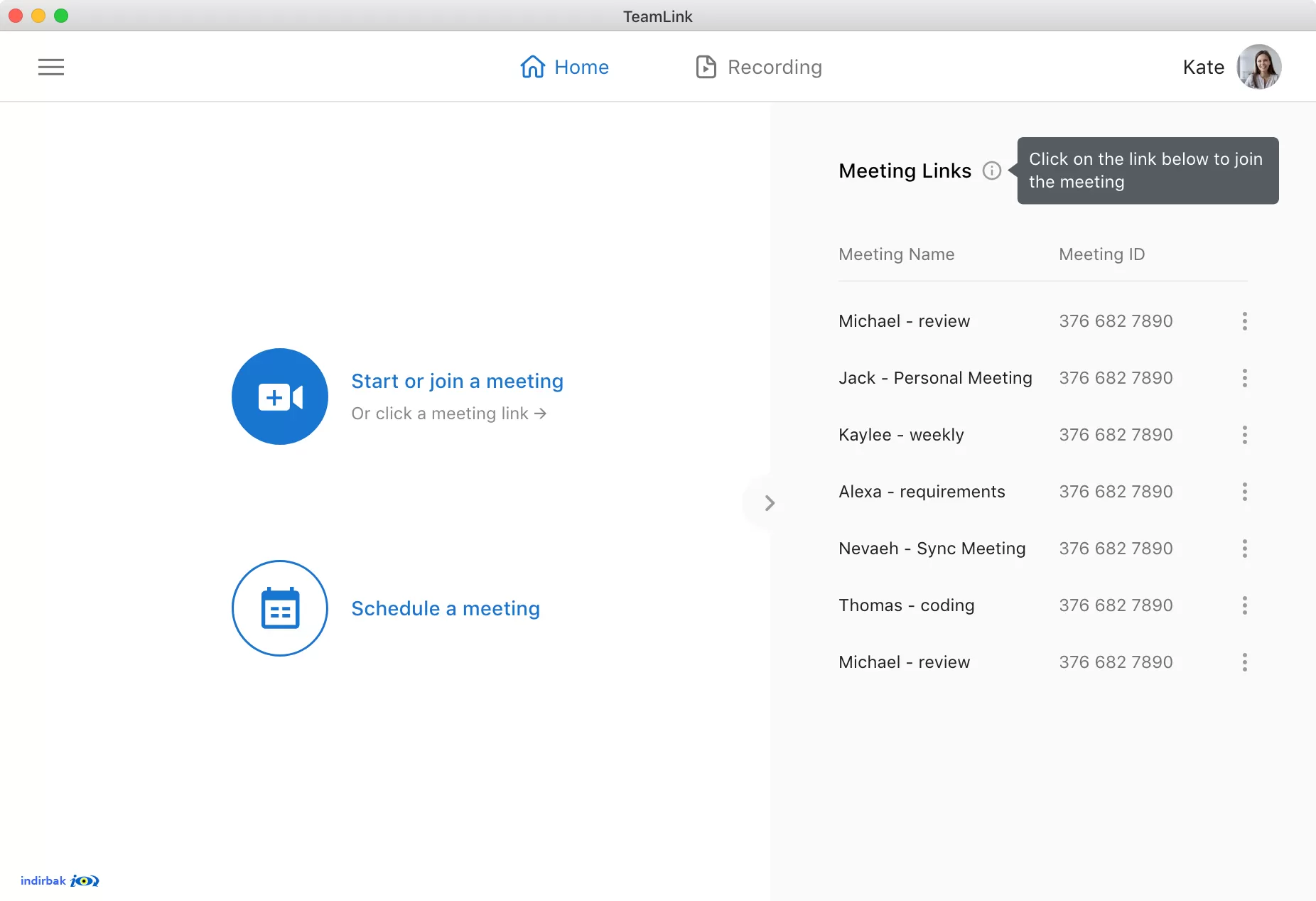
Task: Click meeting ID in Nevaeh - Sync Meeting row
Action: (1116, 549)
